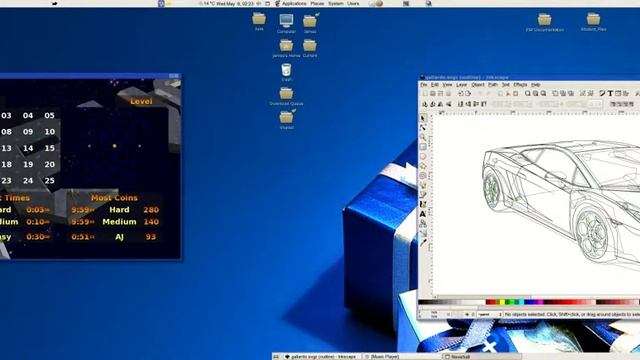Click the Print icon in Inkscape toolbar

(448, 94)
